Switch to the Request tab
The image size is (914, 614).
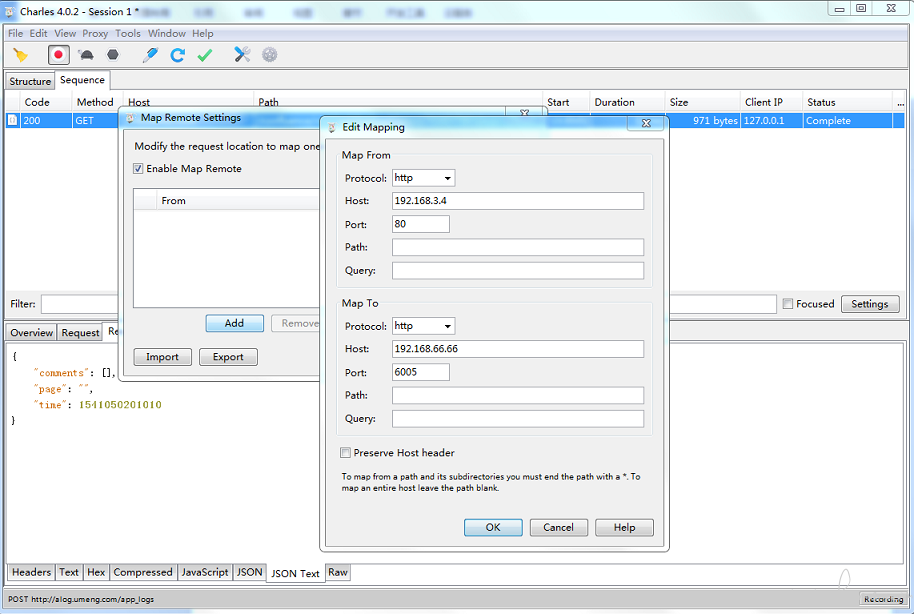pyautogui.click(x=80, y=332)
